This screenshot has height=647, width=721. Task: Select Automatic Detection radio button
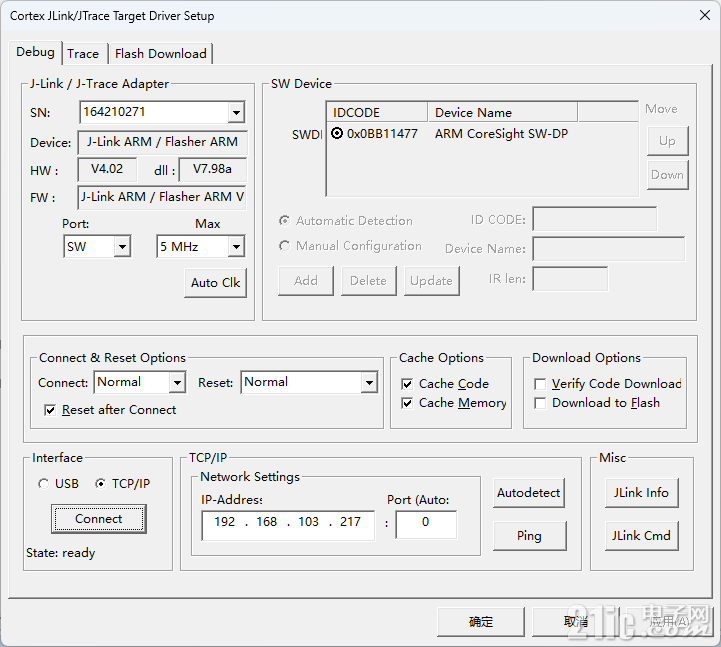285,221
